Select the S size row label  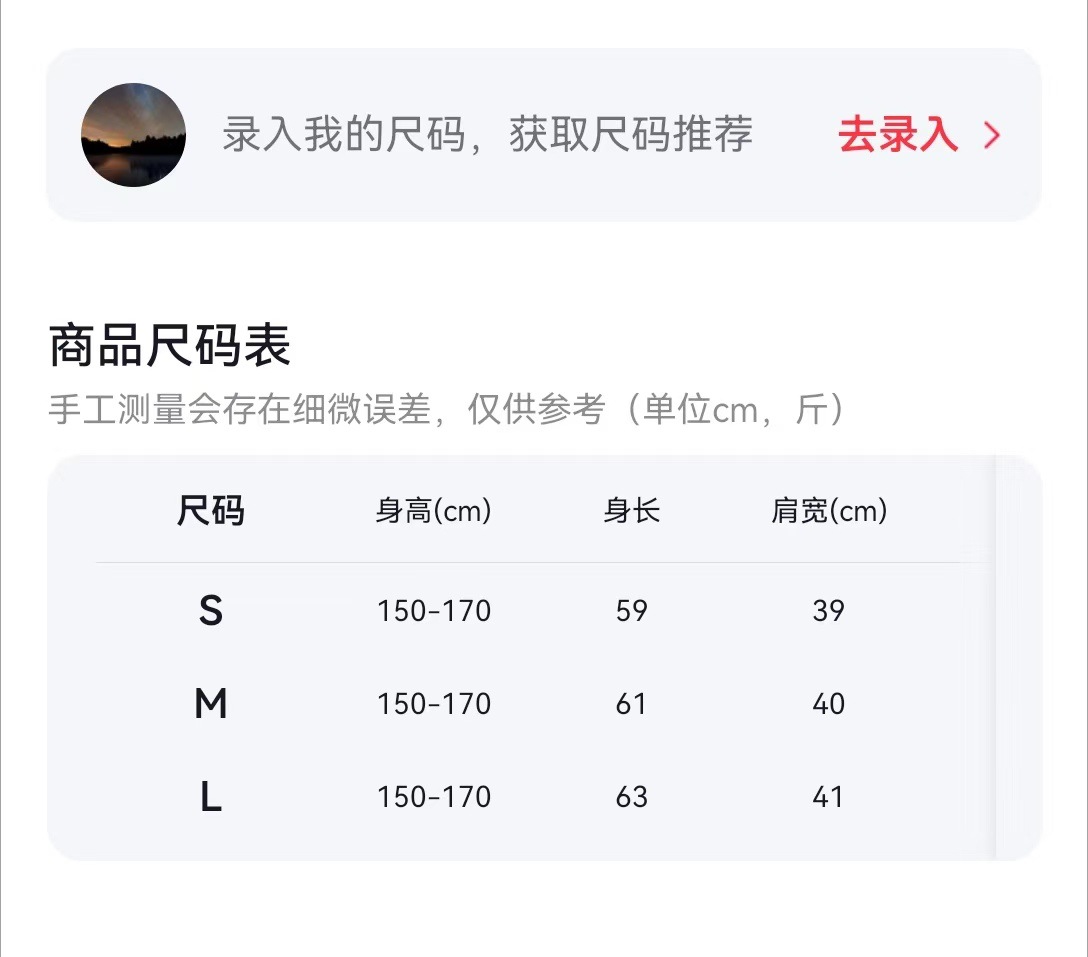210,610
